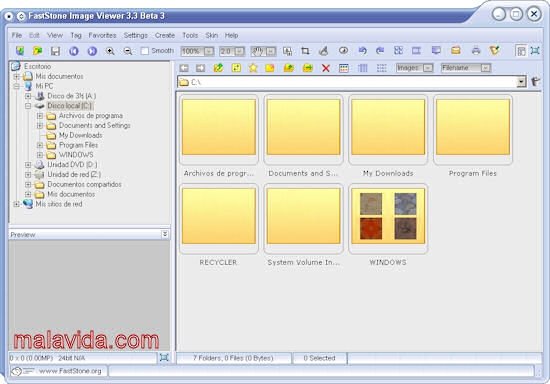550x384 pixels.
Task: Click the yellow star Favorites icon
Action: click(253, 68)
